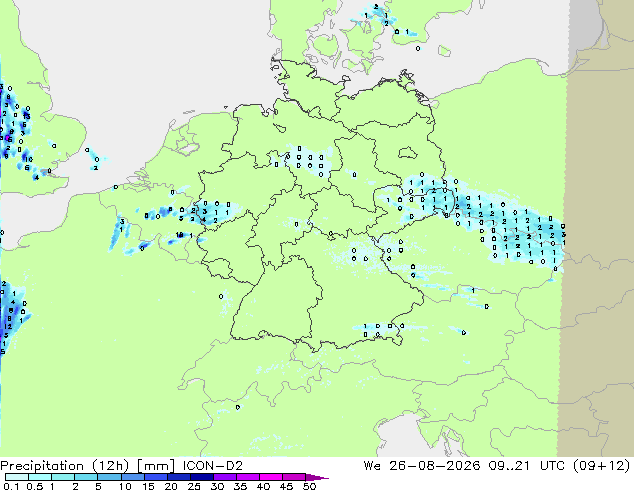Image resolution: width=634 pixels, height=490 pixels.
Task: Click the '50' legend scale label
Action: (x=309, y=486)
